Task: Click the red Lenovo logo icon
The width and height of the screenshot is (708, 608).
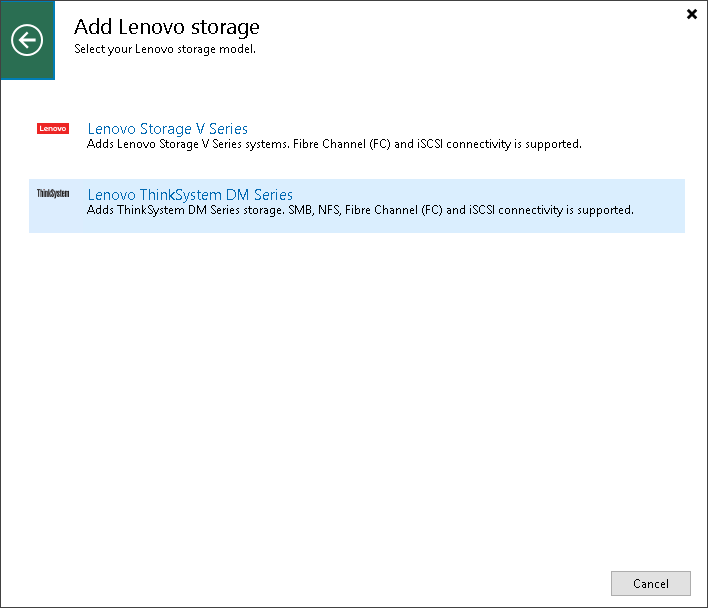Action: 53,129
